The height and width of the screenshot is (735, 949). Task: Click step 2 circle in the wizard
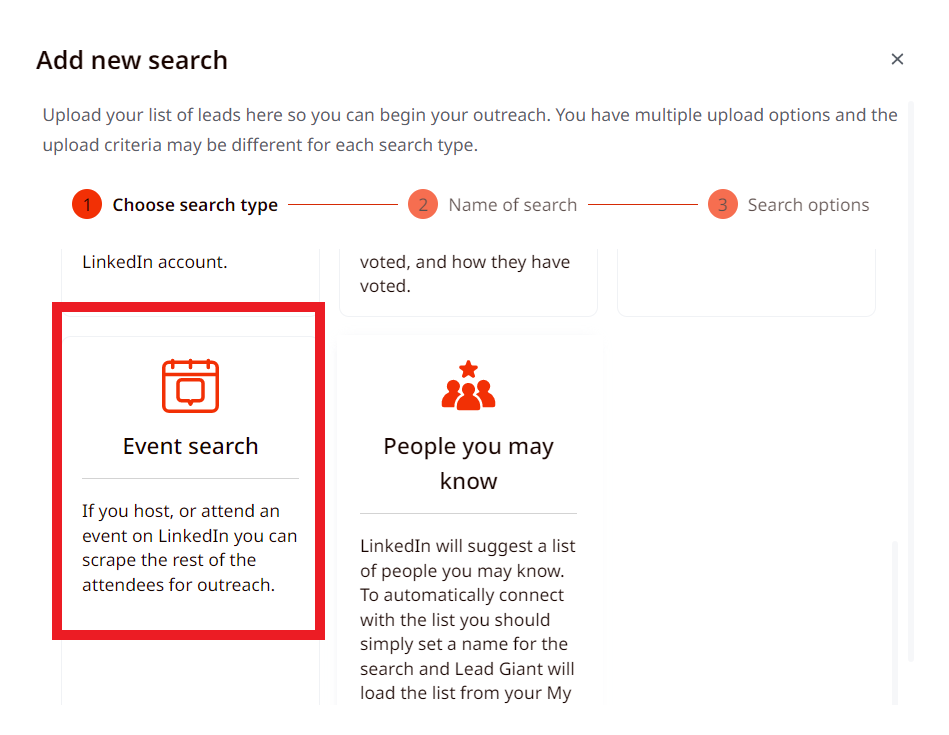(423, 205)
